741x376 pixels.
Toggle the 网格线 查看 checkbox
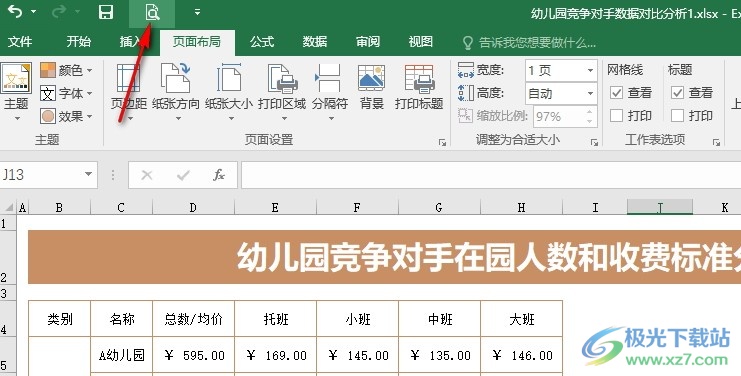616,93
